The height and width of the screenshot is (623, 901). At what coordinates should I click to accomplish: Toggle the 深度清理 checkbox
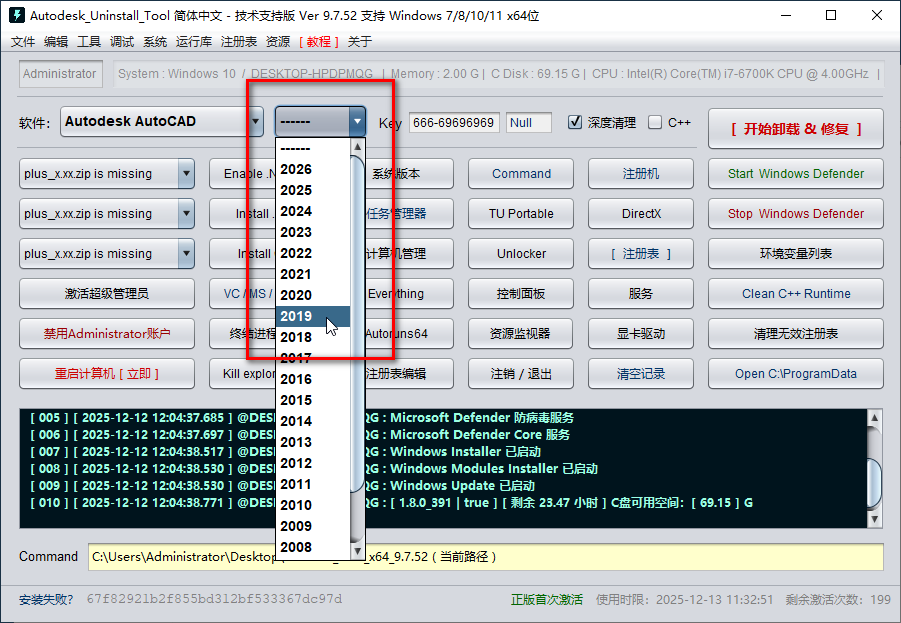click(x=575, y=122)
